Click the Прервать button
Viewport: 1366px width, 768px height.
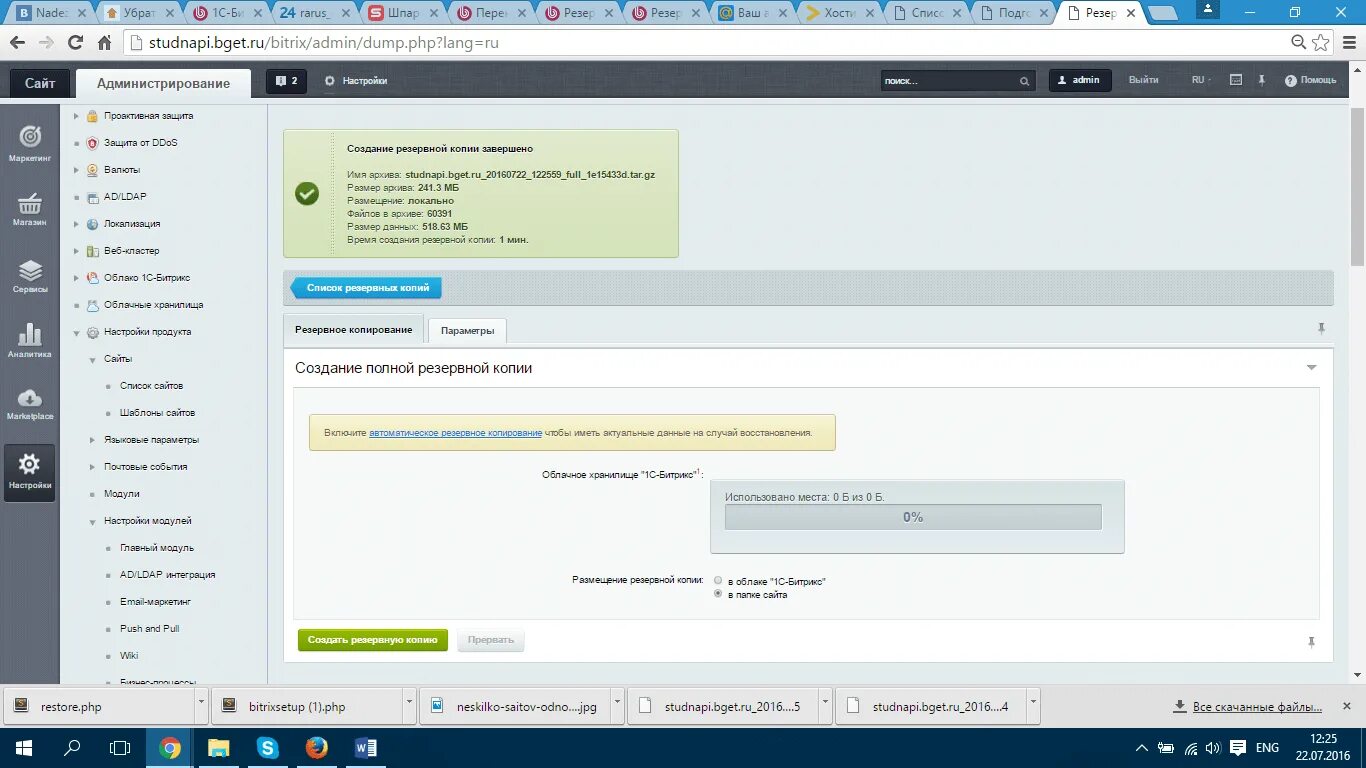[x=491, y=640]
